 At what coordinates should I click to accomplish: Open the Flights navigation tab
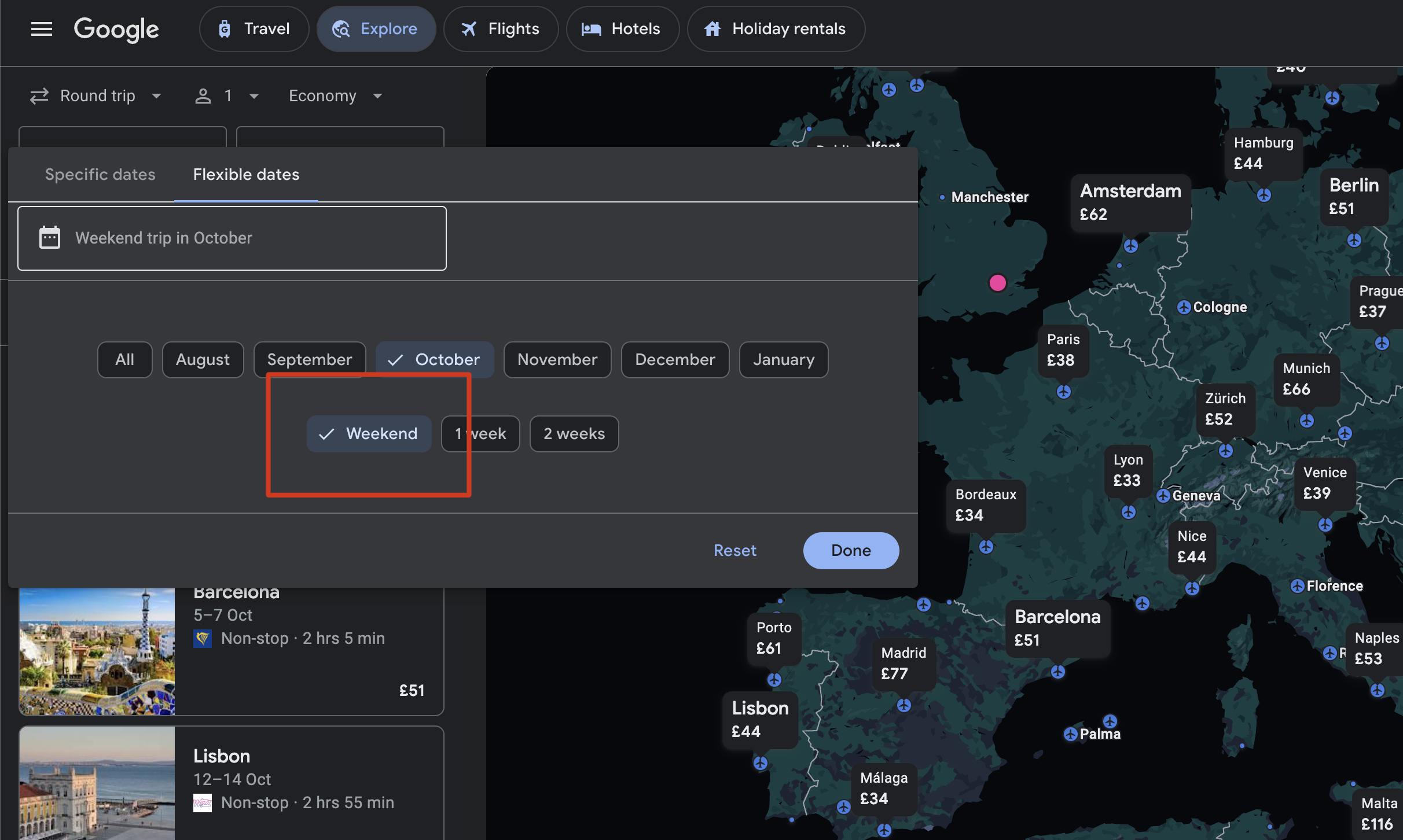(501, 29)
